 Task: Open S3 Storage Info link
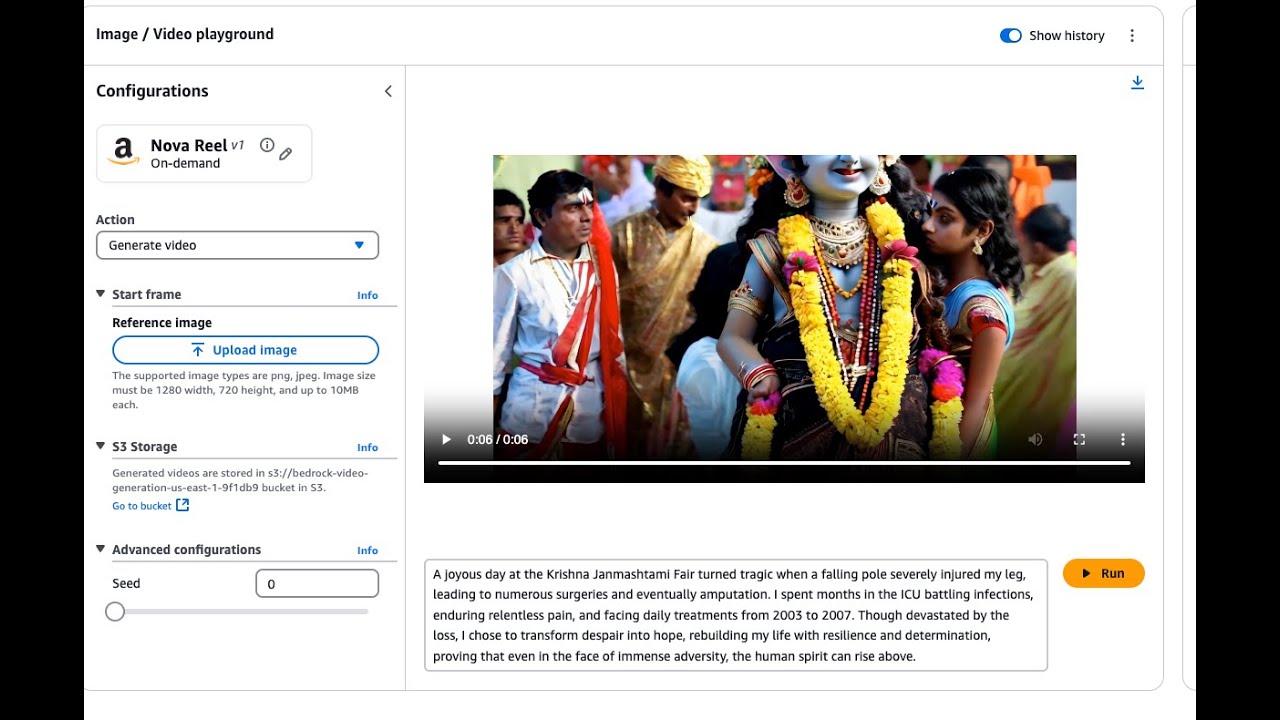pos(368,447)
